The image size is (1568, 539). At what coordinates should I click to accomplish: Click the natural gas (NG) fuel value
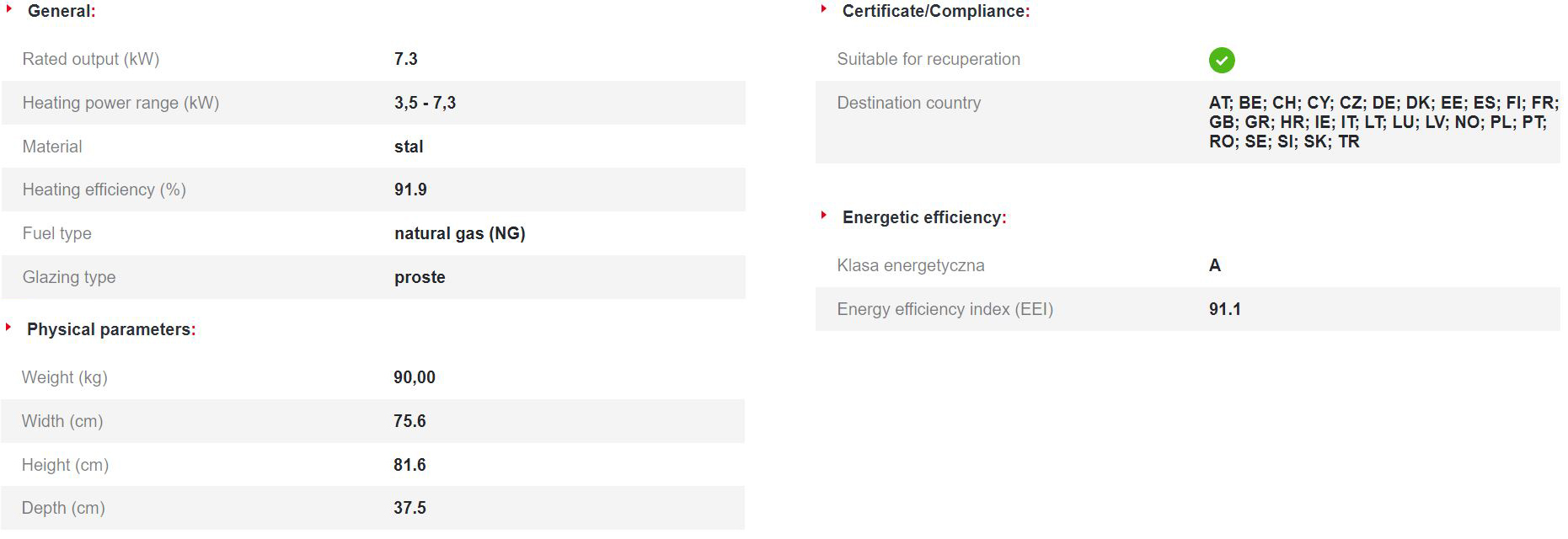point(459,233)
